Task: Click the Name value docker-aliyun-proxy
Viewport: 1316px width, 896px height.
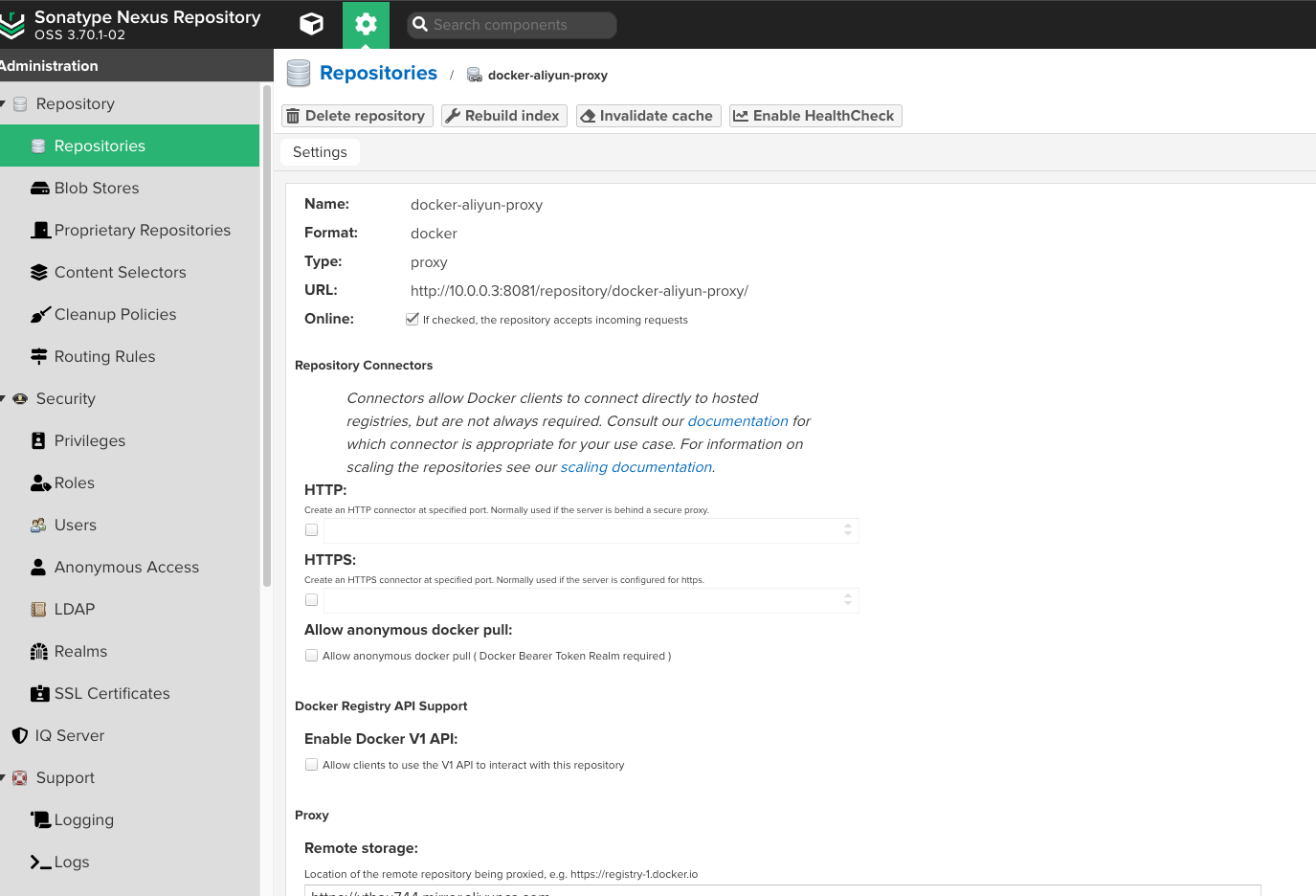Action: 477,205
